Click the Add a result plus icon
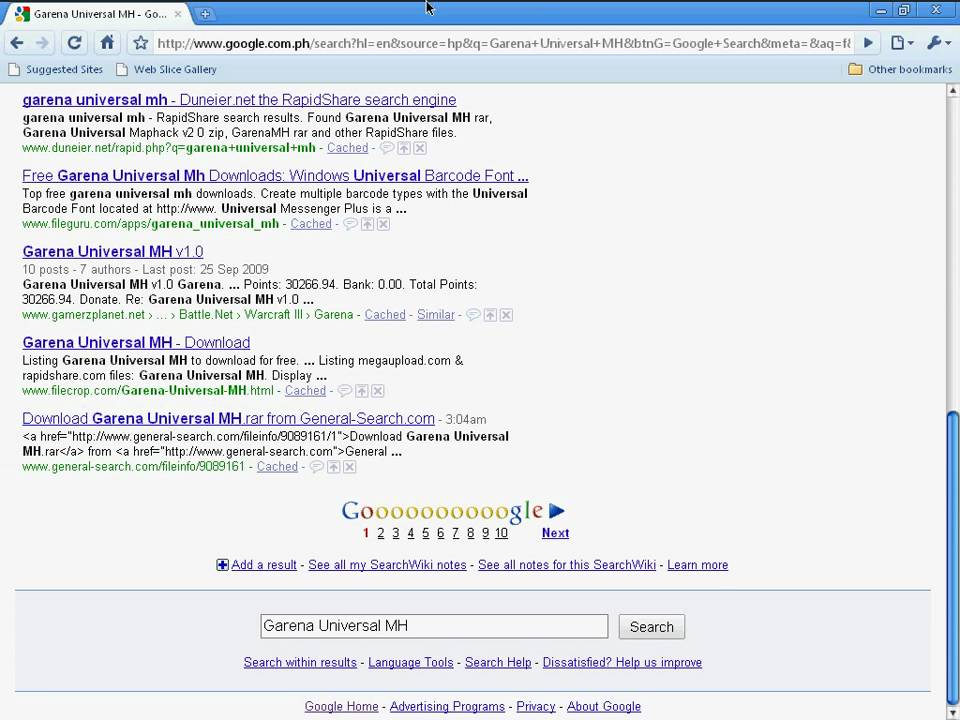Image resolution: width=960 pixels, height=720 pixels. [x=222, y=564]
